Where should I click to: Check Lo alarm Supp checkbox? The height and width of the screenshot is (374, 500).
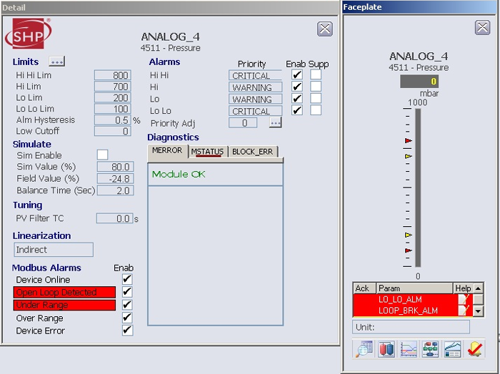316,98
